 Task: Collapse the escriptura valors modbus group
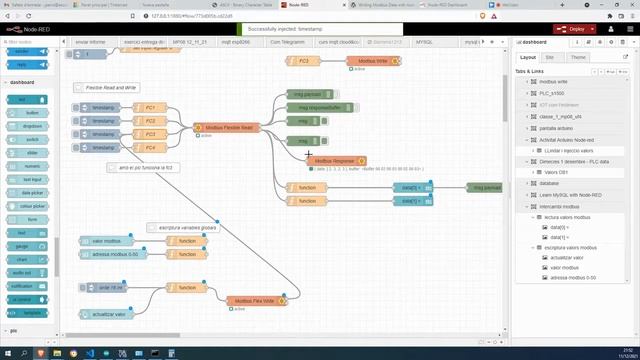coord(533,248)
